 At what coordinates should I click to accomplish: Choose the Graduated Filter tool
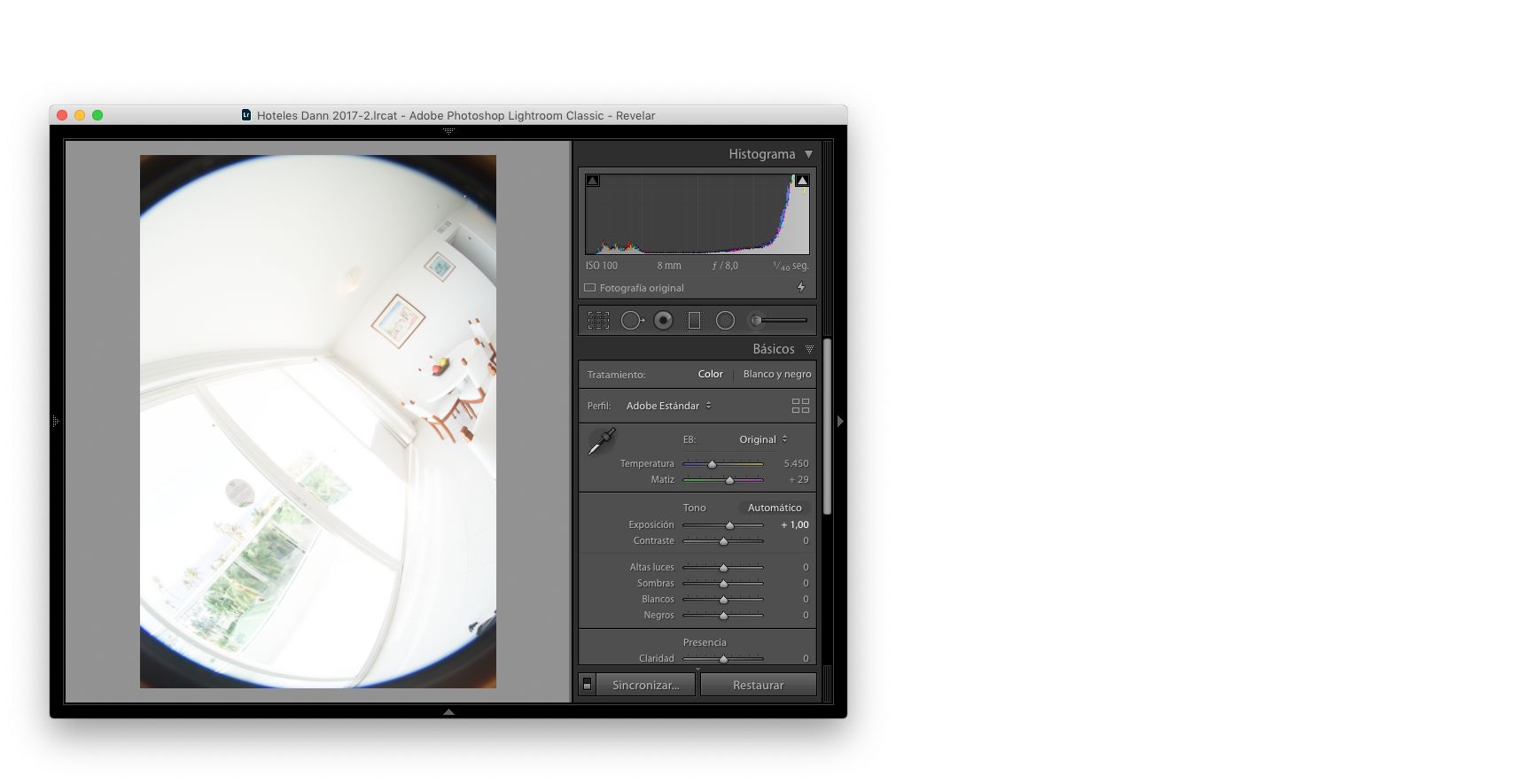point(694,321)
